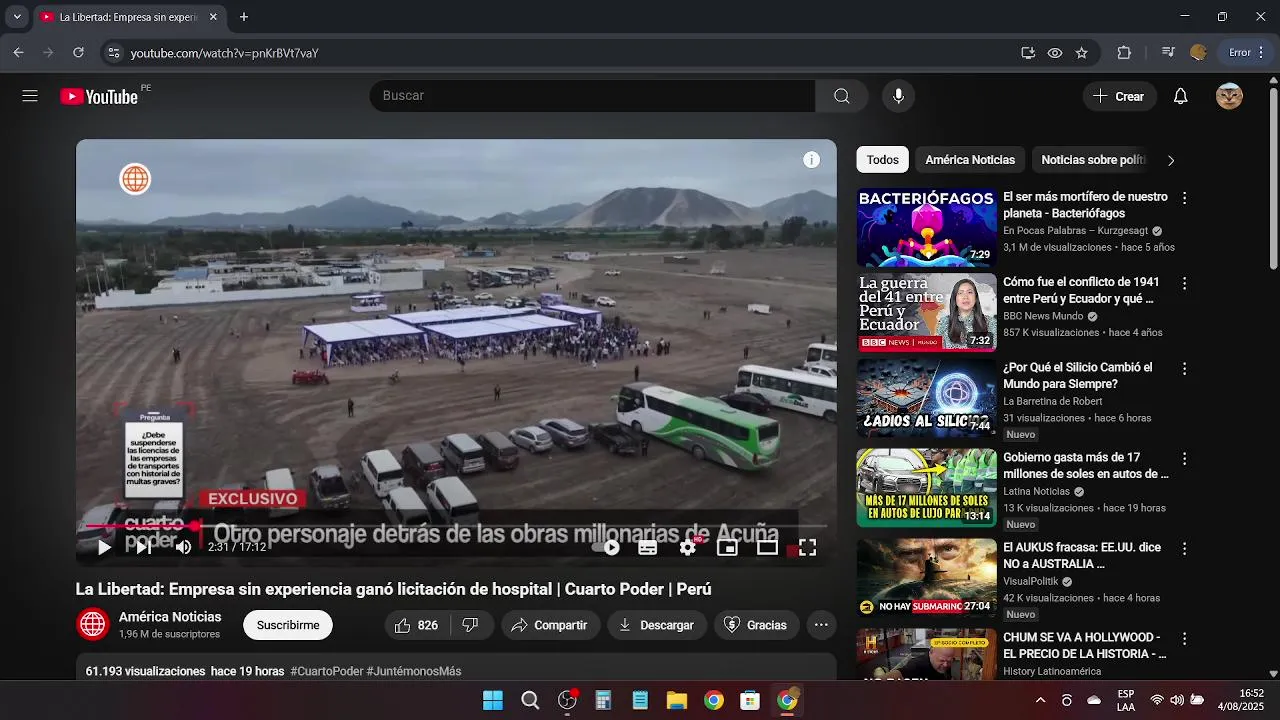The image size is (1280, 720).
Task: Start voice search with microphone
Action: click(x=899, y=96)
